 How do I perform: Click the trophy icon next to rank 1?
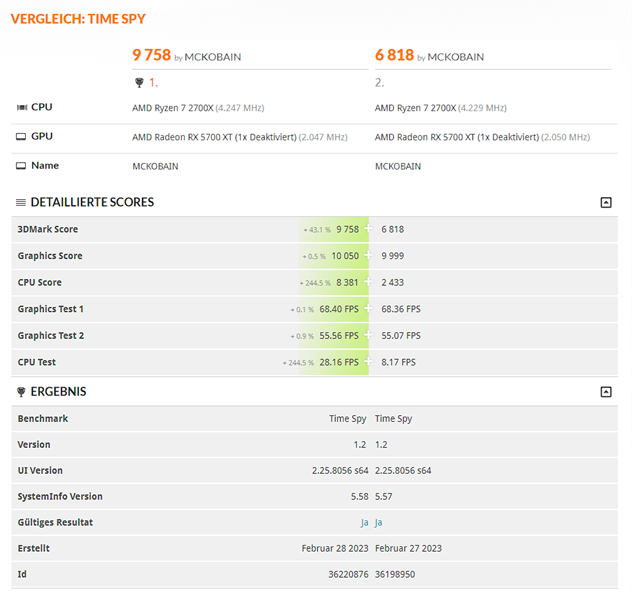click(x=139, y=83)
